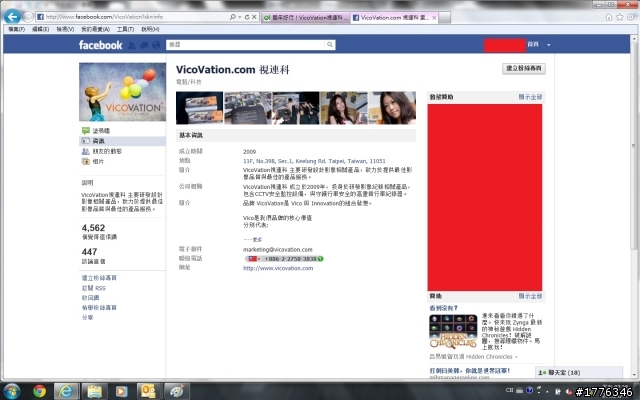Open the fifth browser menu (T)

[x=125, y=29]
